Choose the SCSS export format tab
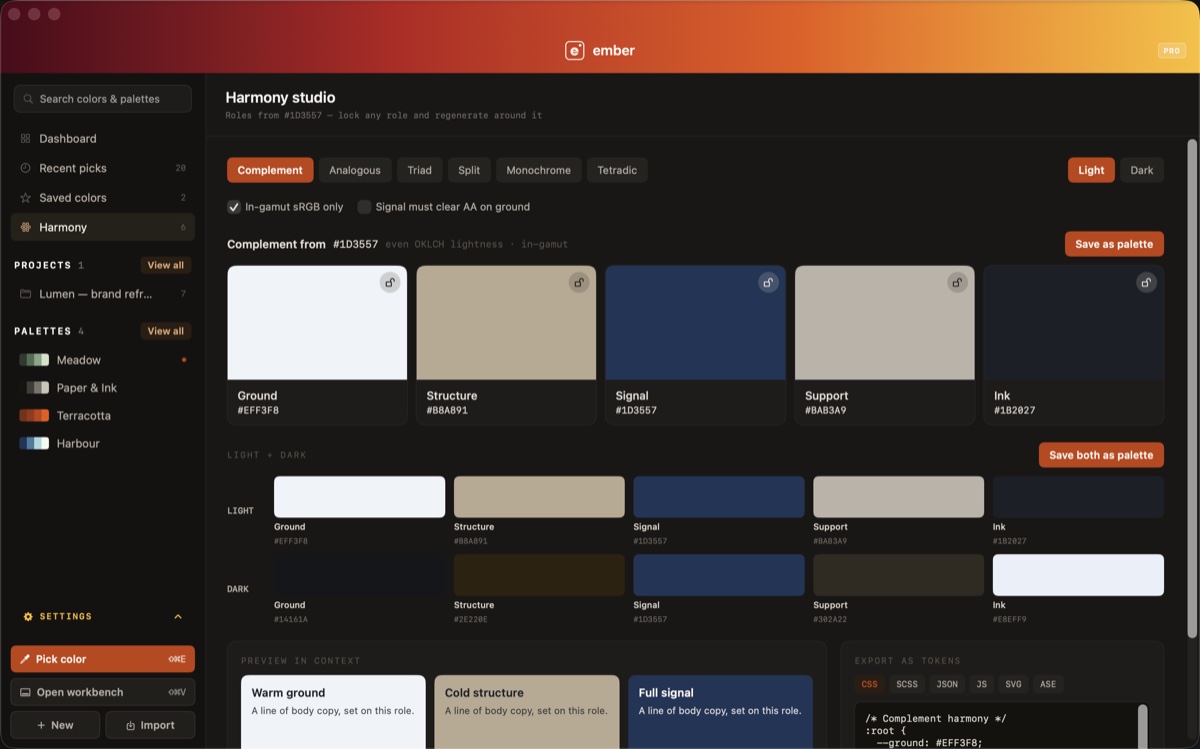The image size is (1200, 749). (x=907, y=684)
